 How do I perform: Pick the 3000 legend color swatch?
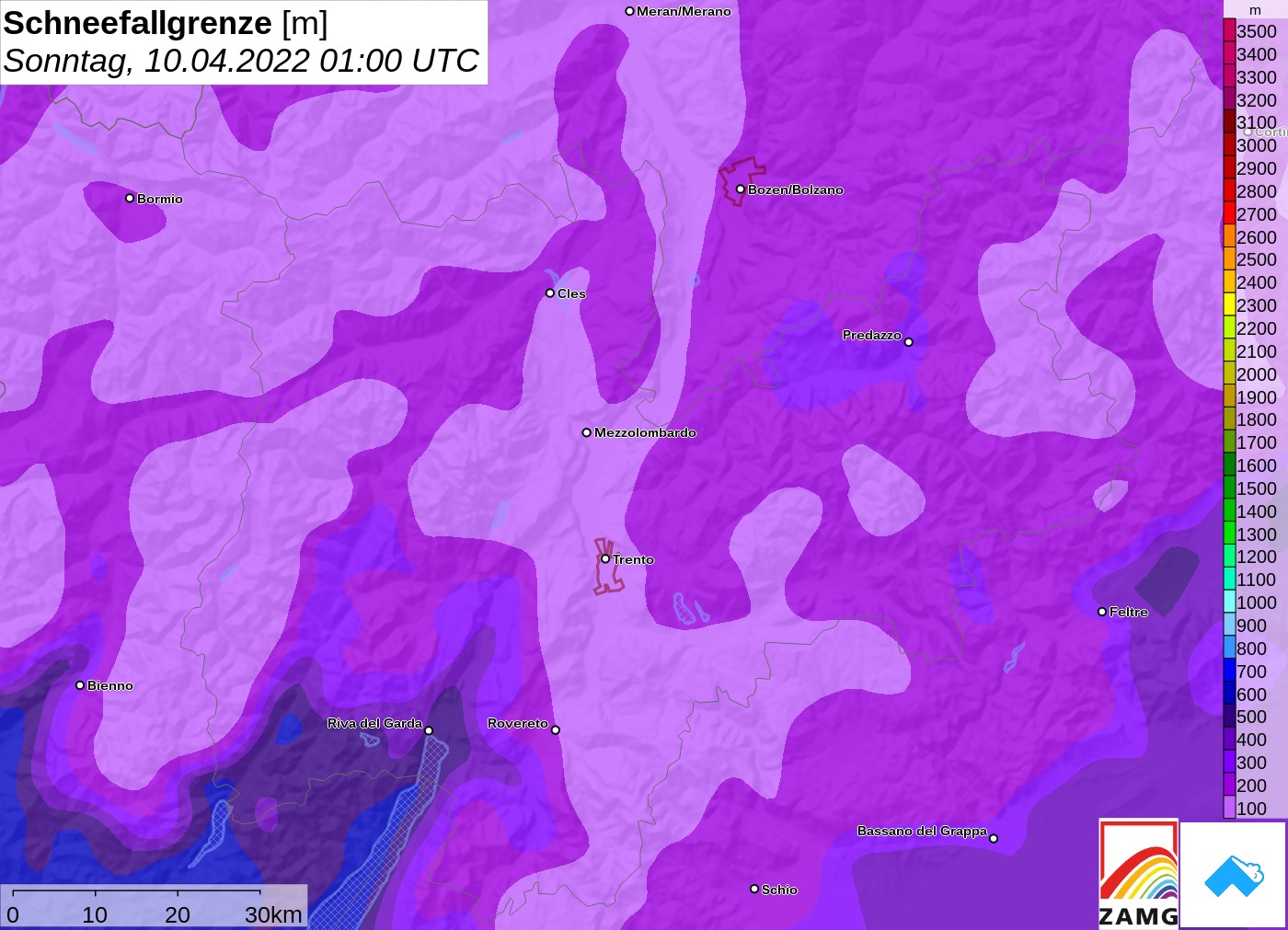[x=1229, y=144]
